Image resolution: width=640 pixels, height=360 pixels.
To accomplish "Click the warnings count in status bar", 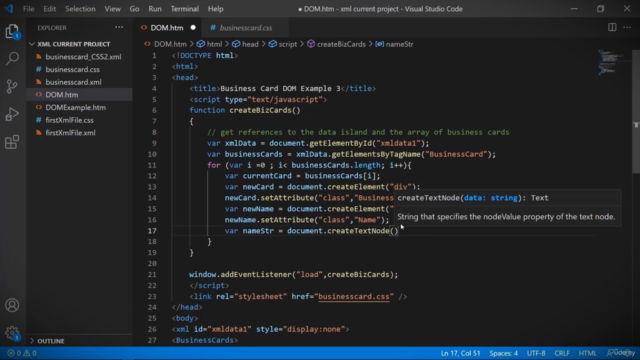I will pos(30,353).
